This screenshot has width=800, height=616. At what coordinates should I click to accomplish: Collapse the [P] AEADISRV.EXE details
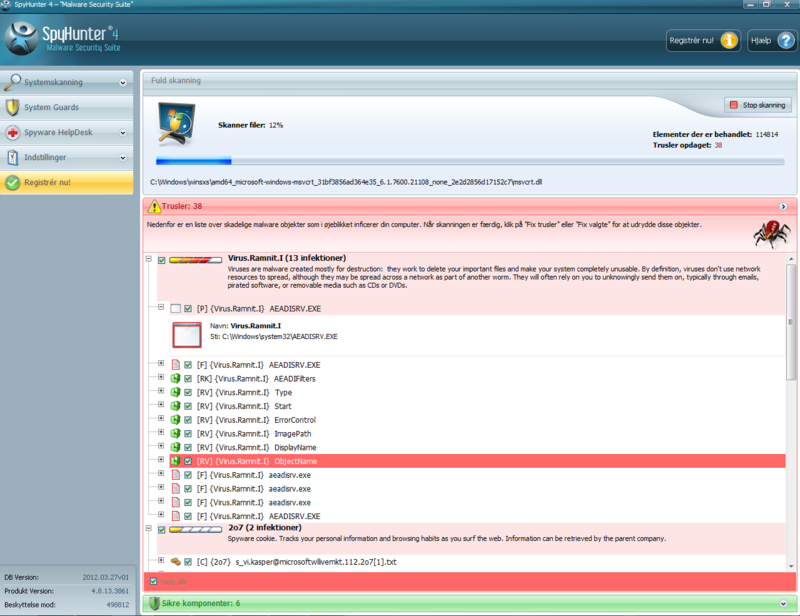coord(161,307)
